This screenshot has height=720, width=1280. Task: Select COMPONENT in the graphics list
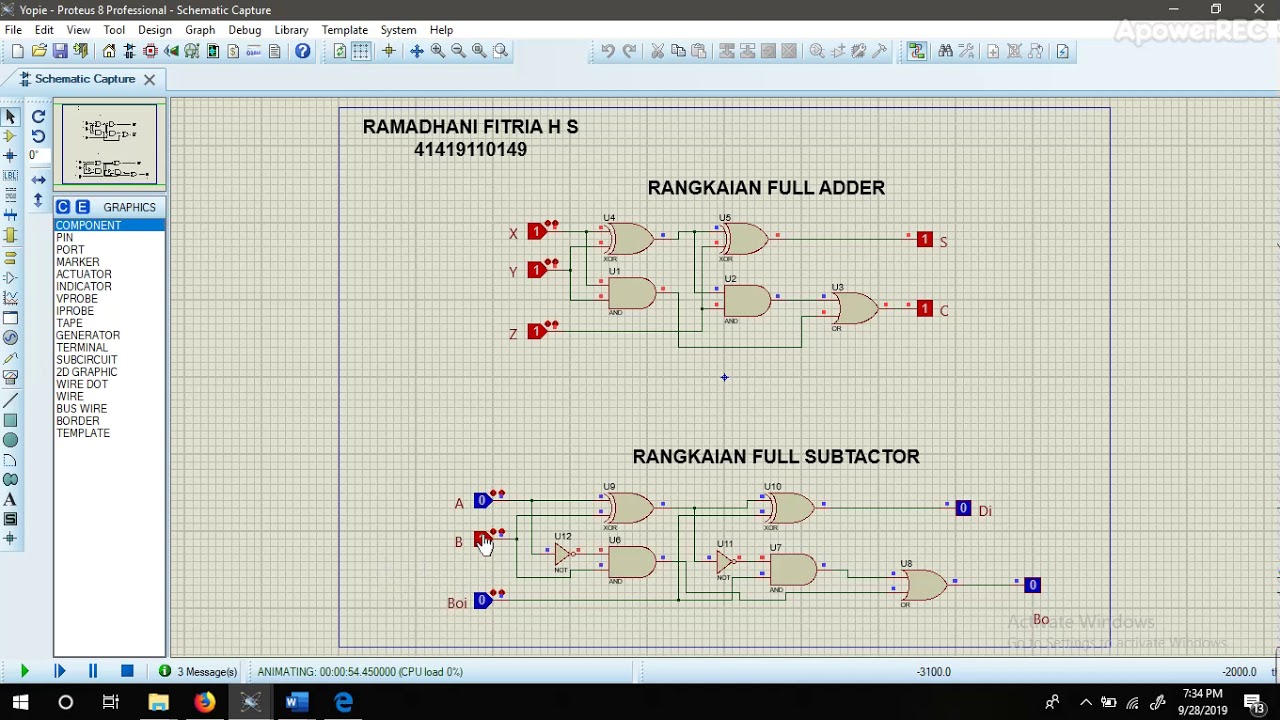click(x=109, y=225)
